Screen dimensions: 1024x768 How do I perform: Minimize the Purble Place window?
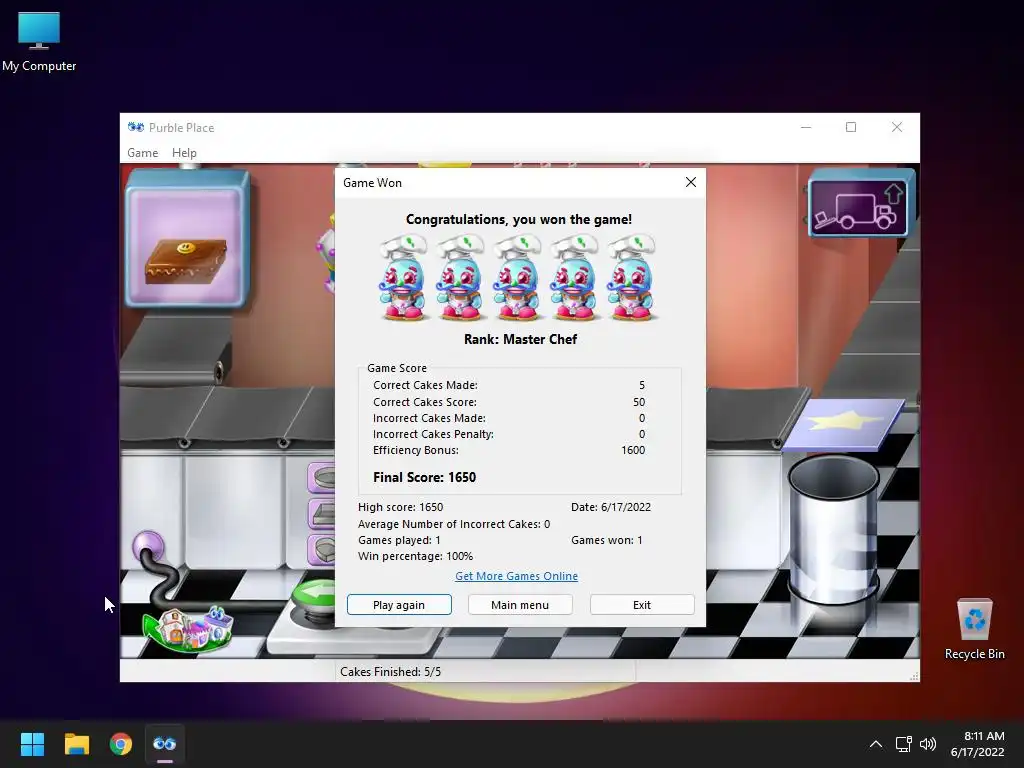806,127
